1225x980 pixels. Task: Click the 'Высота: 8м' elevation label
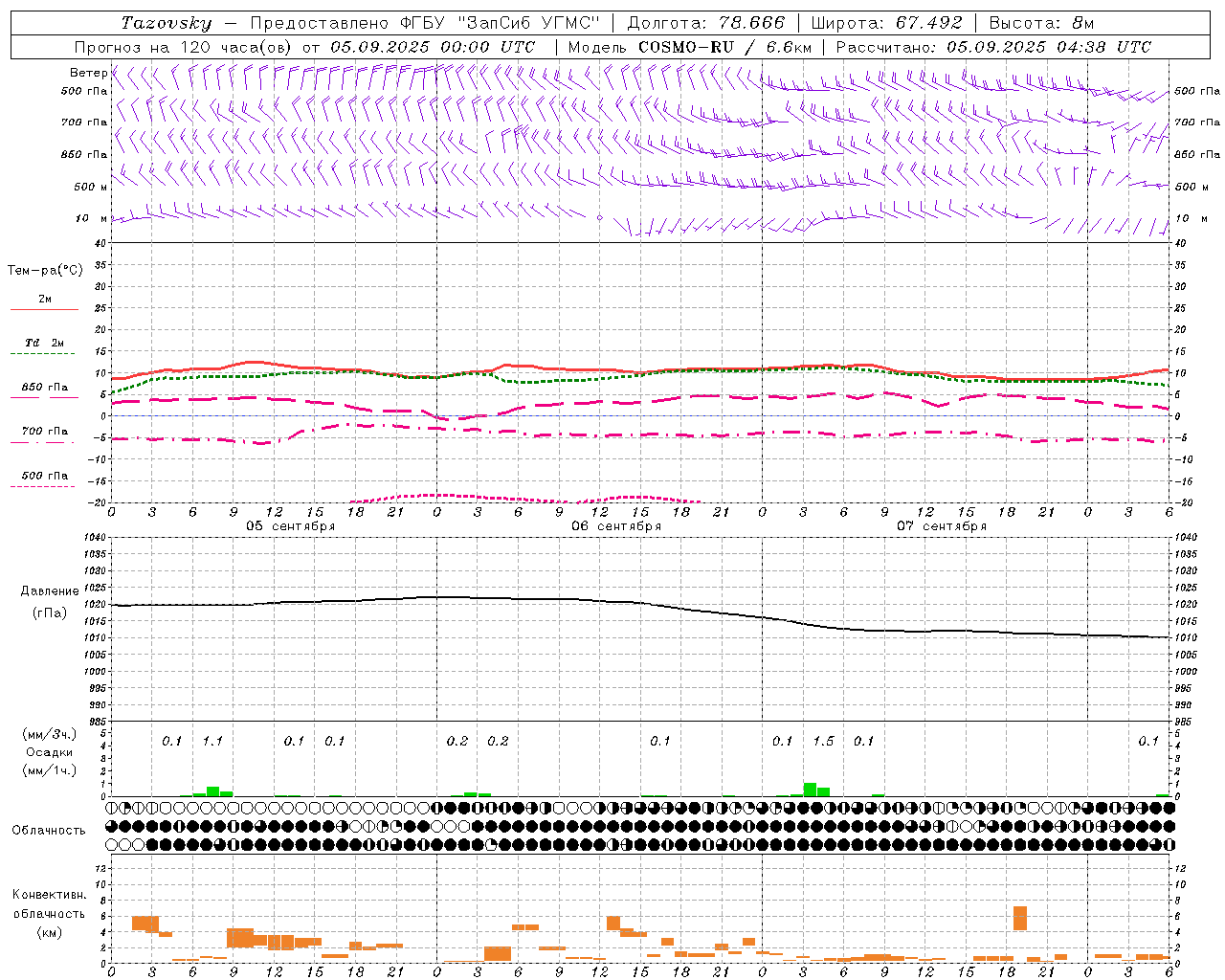(x=1040, y=23)
